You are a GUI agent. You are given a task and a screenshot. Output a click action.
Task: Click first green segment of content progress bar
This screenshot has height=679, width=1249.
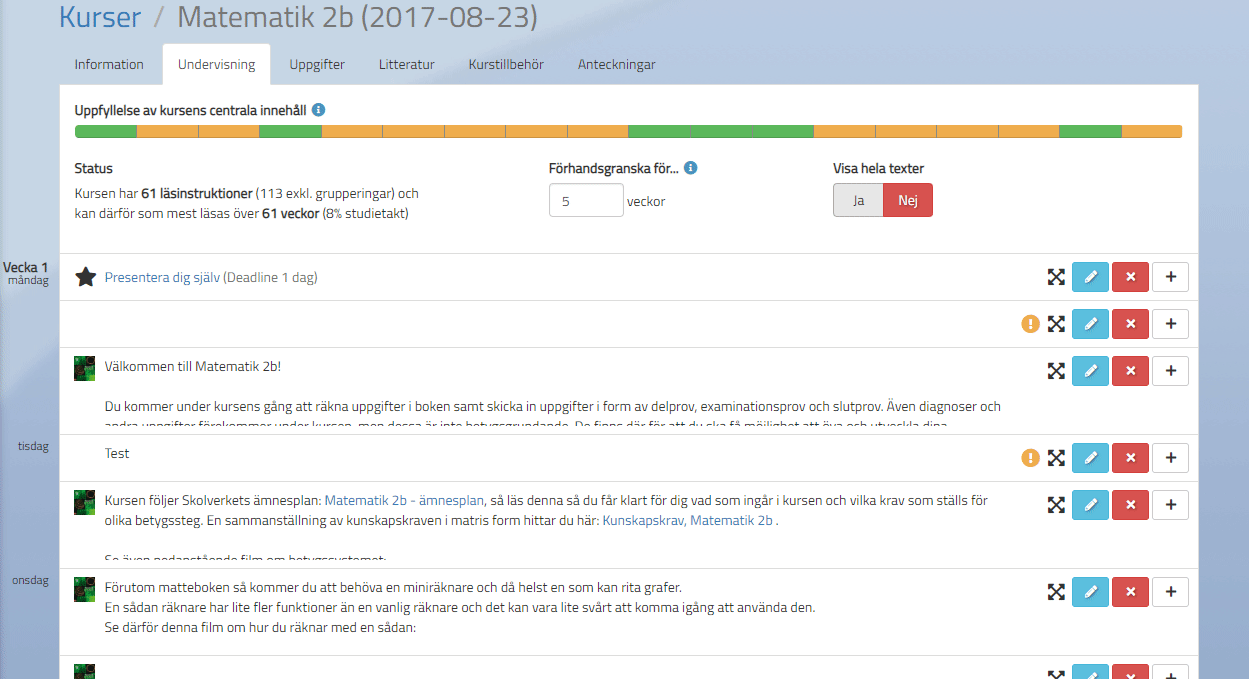click(105, 132)
